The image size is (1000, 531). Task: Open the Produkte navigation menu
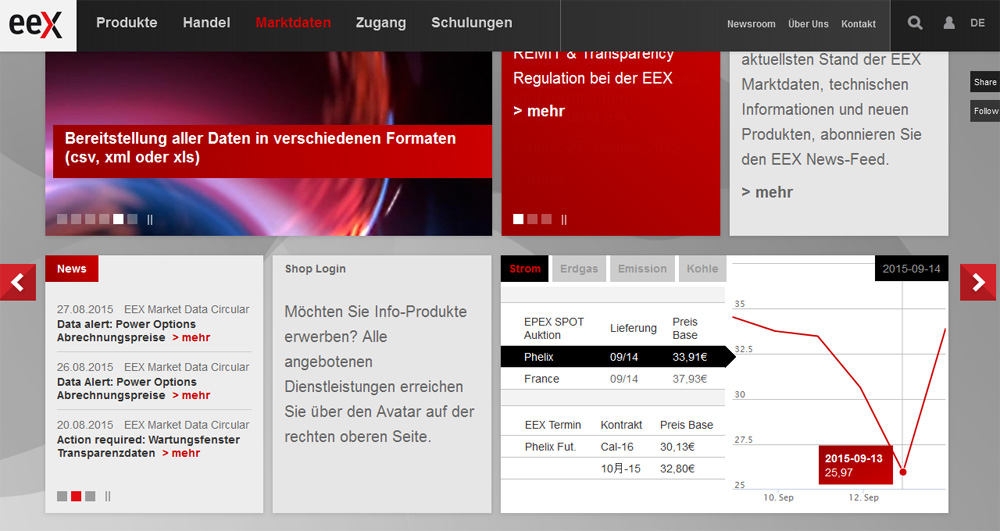(126, 23)
